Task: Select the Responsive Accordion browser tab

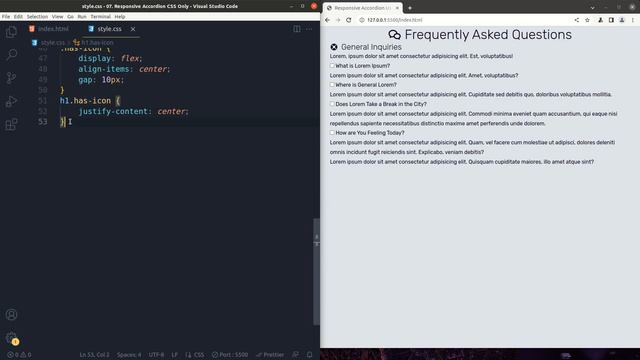Action: tap(362, 8)
